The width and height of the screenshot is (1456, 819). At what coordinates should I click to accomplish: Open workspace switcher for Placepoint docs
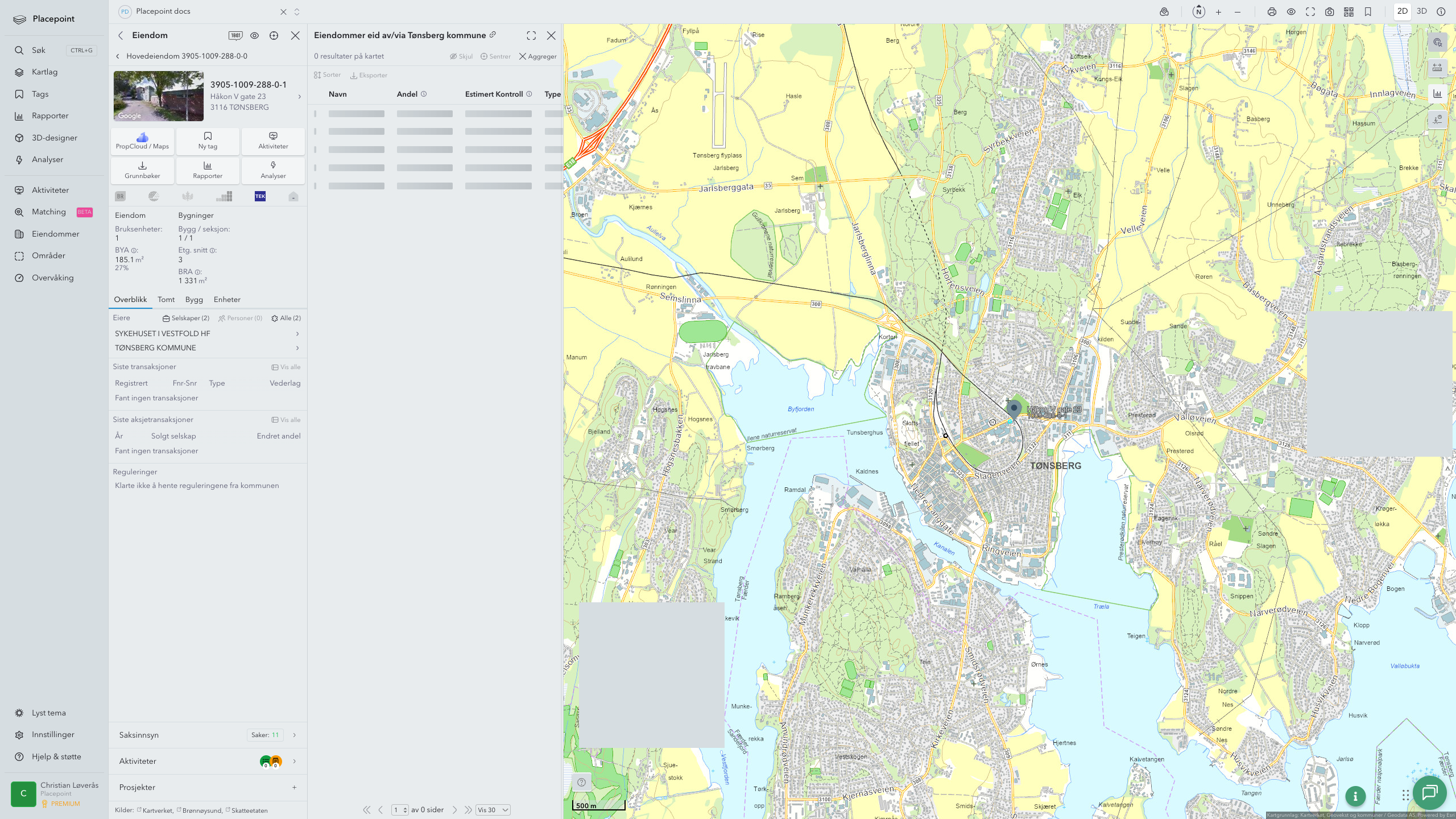pyautogui.click(x=297, y=11)
